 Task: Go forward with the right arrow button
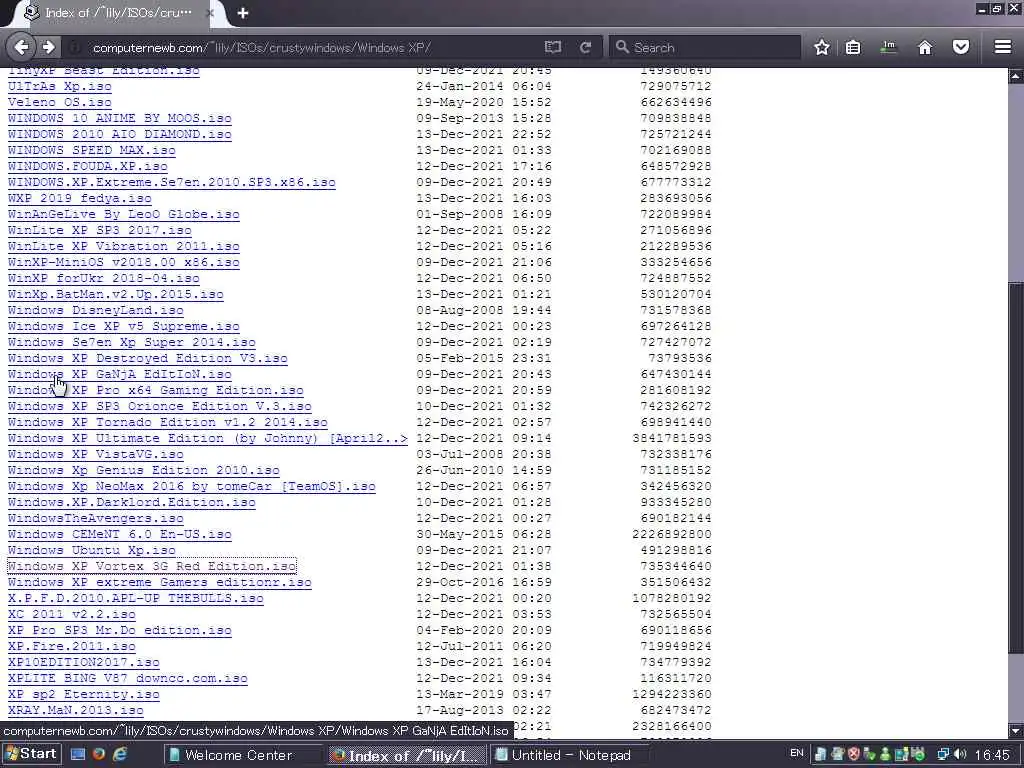(x=49, y=47)
